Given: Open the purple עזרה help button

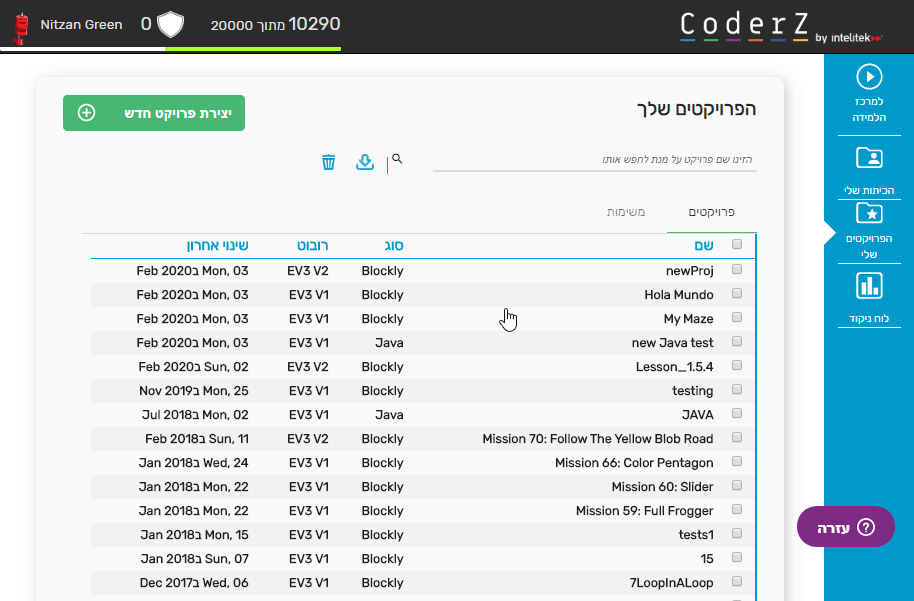Looking at the screenshot, I should pyautogui.click(x=846, y=527).
